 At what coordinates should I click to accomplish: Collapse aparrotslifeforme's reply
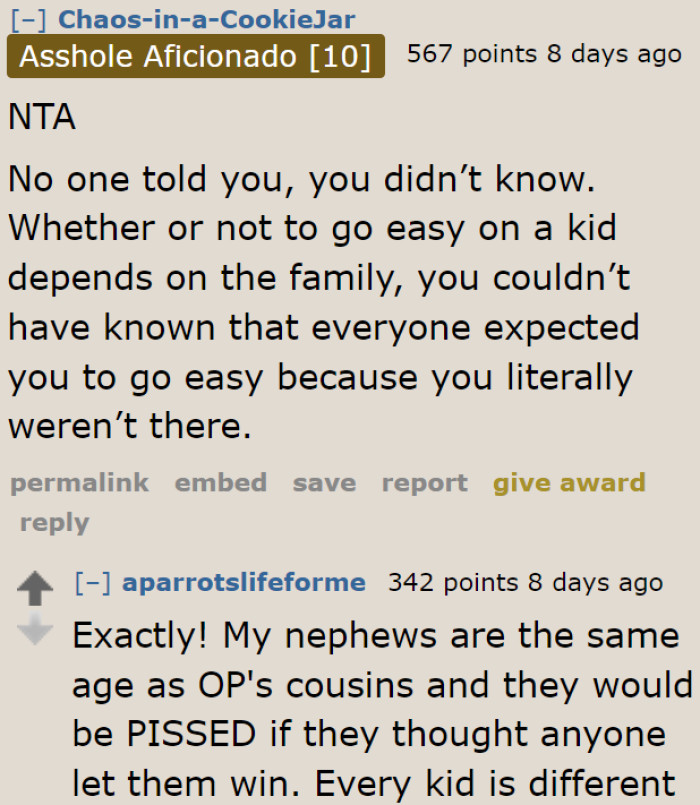(x=93, y=582)
